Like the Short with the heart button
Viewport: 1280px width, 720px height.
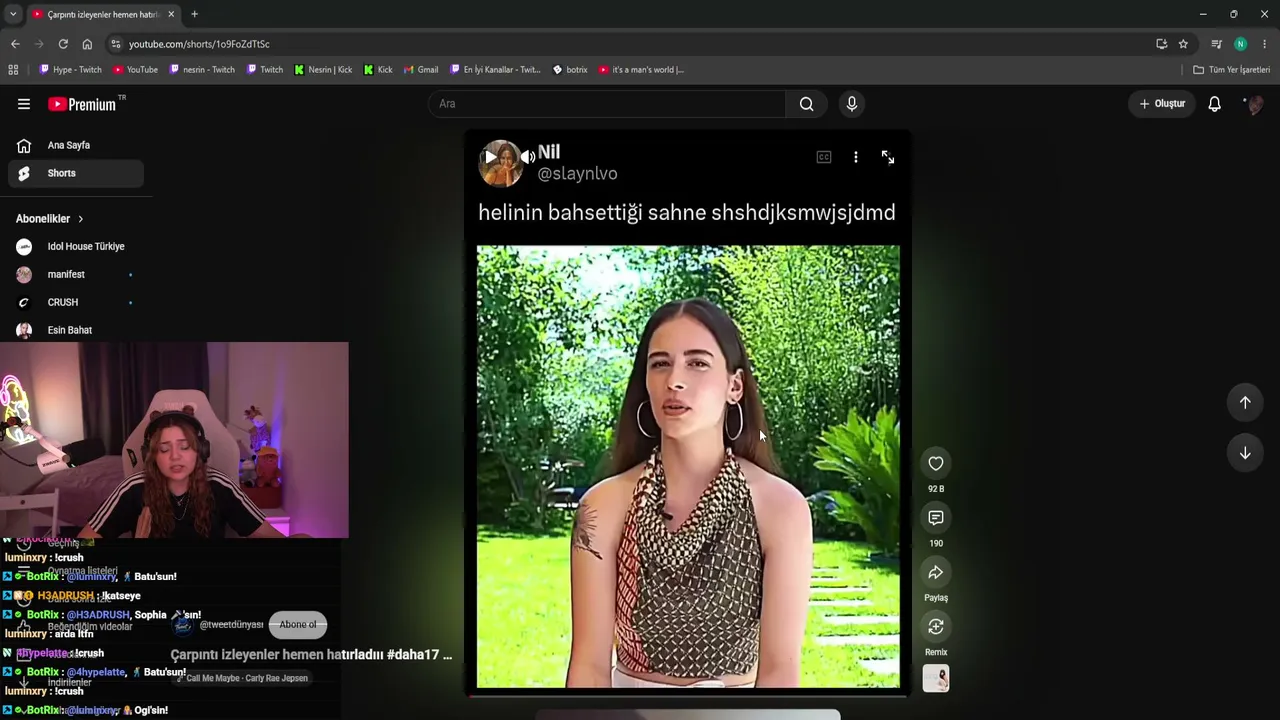pyautogui.click(x=936, y=463)
